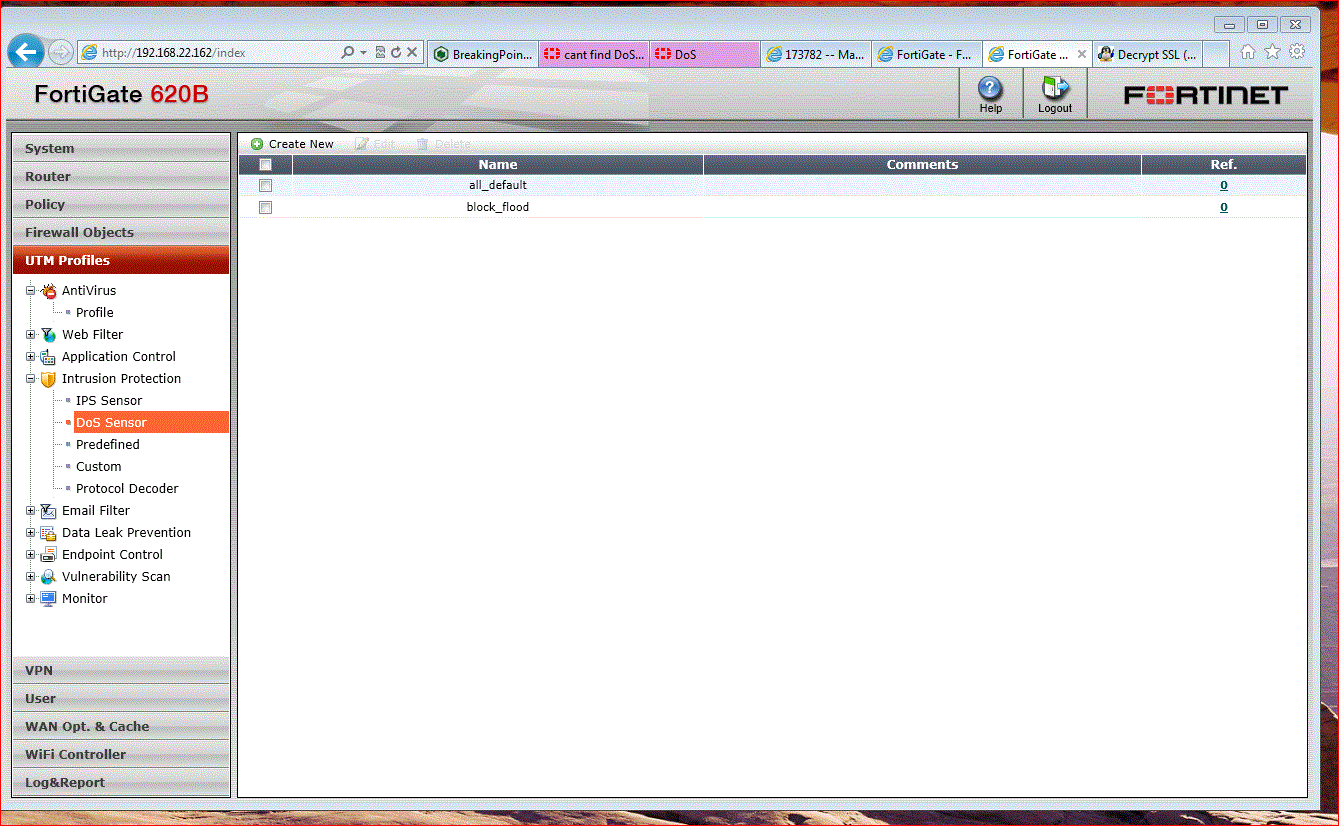This screenshot has width=1339, height=826.
Task: Click the Monitor screen icon
Action: point(48,599)
